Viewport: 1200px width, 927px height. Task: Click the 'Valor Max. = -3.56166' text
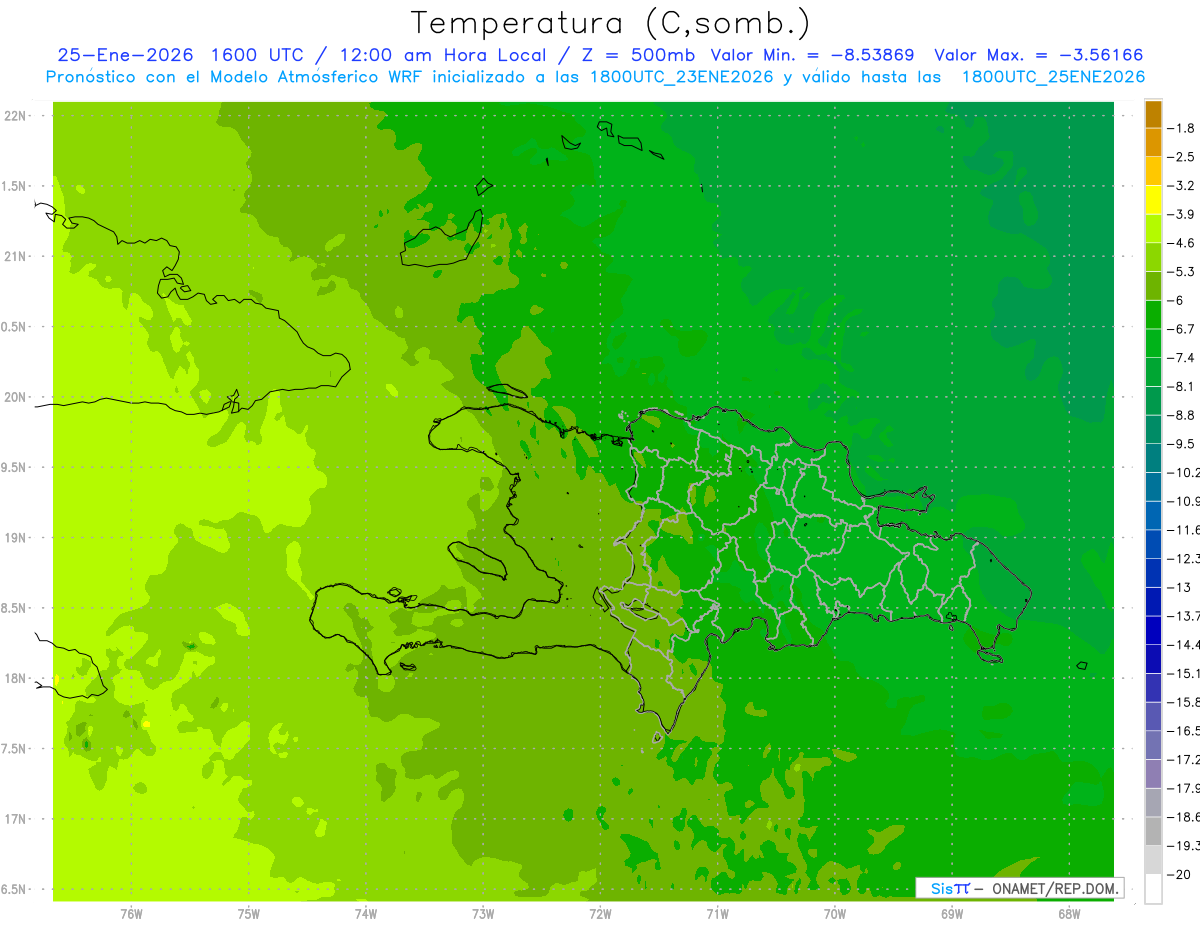[x=1039, y=55]
